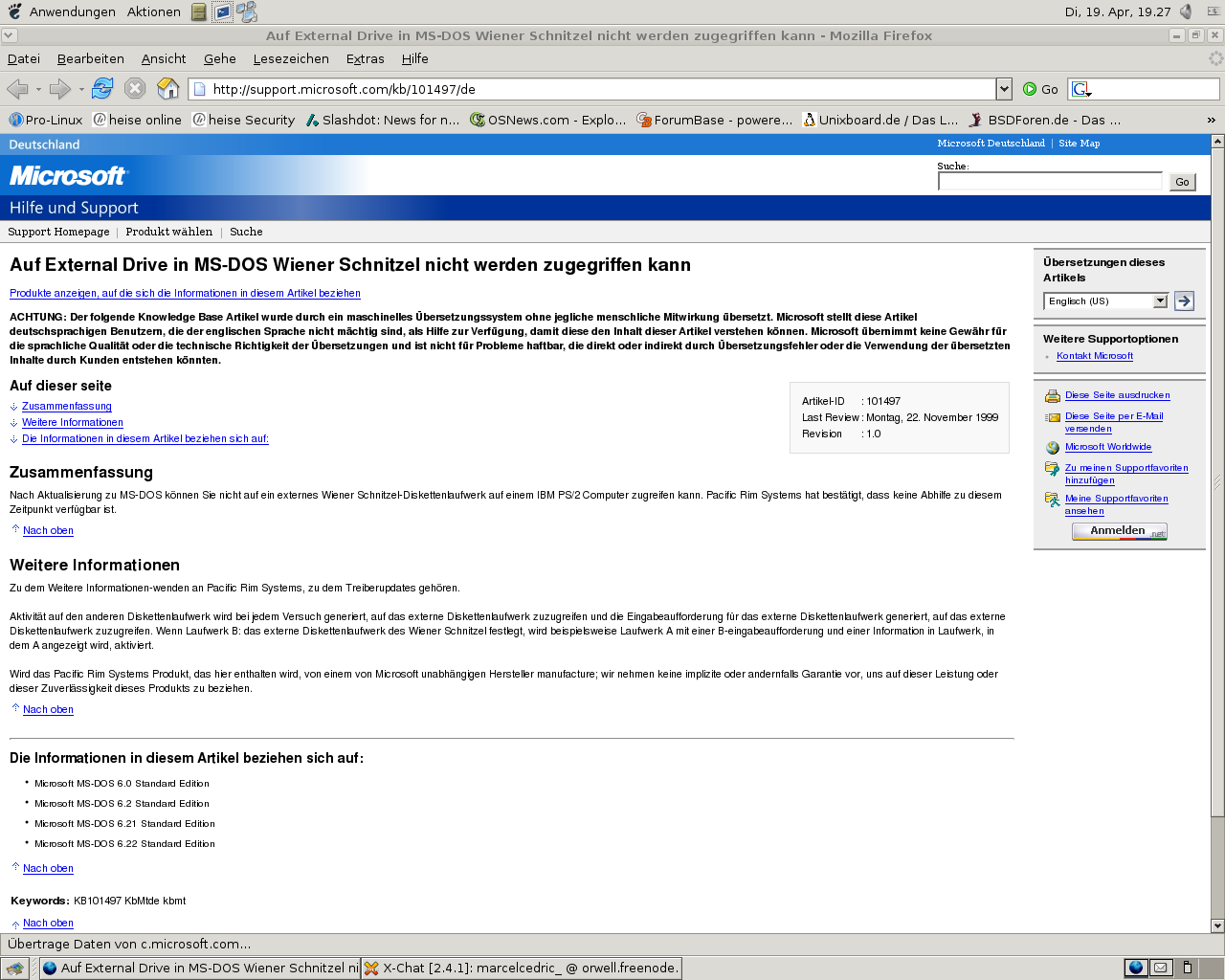This screenshot has height=980, width=1225.
Task: Open the Bearbeiten menu
Action: (x=91, y=58)
